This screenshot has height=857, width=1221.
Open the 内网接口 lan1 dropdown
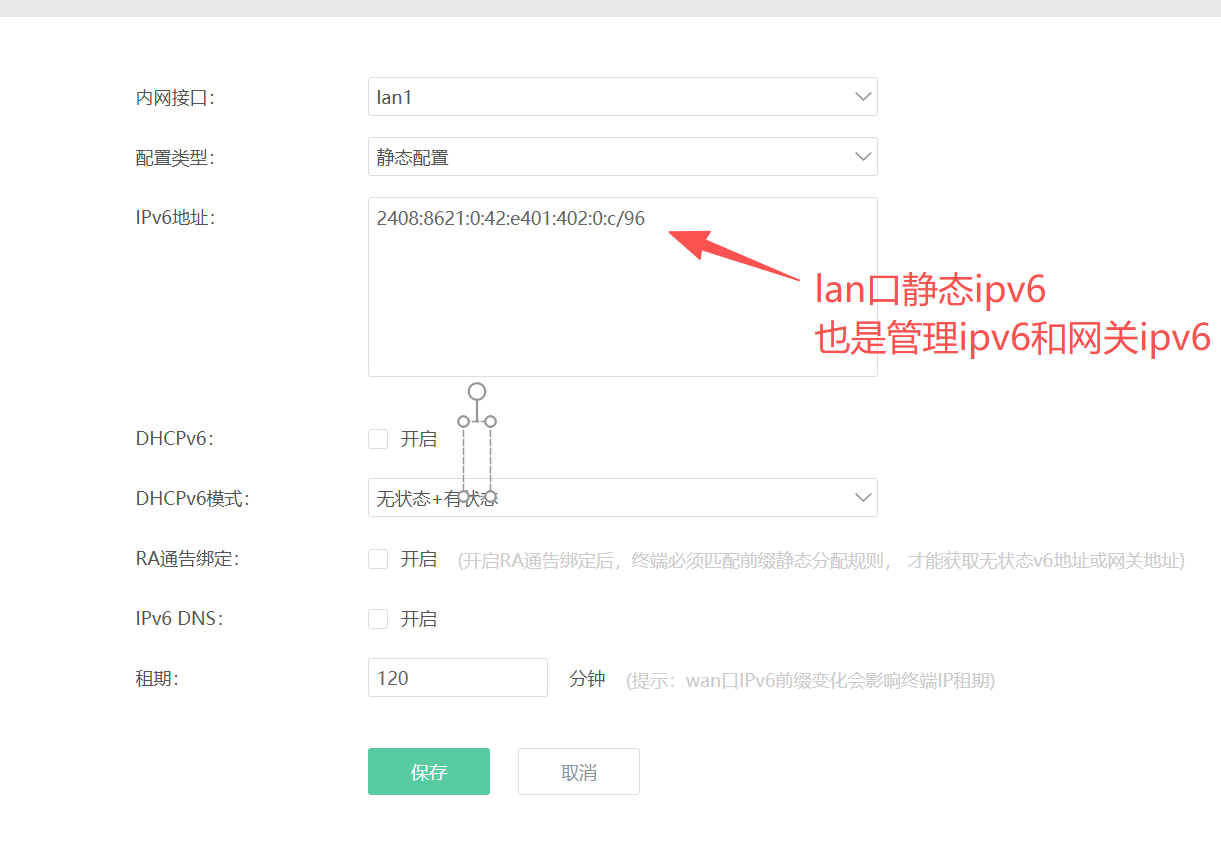(622, 97)
